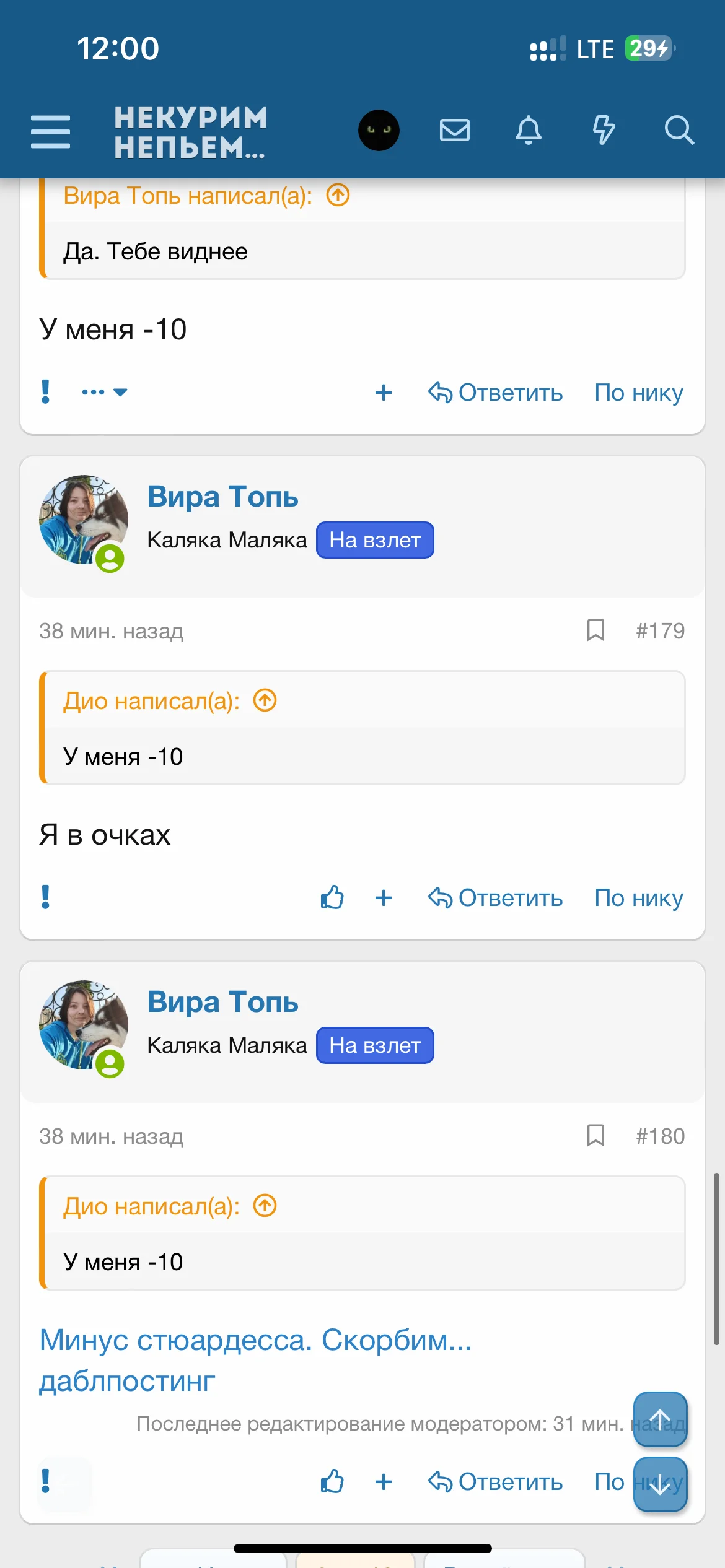
Task: Jump to Дио's quoted post in #179
Action: [265, 701]
